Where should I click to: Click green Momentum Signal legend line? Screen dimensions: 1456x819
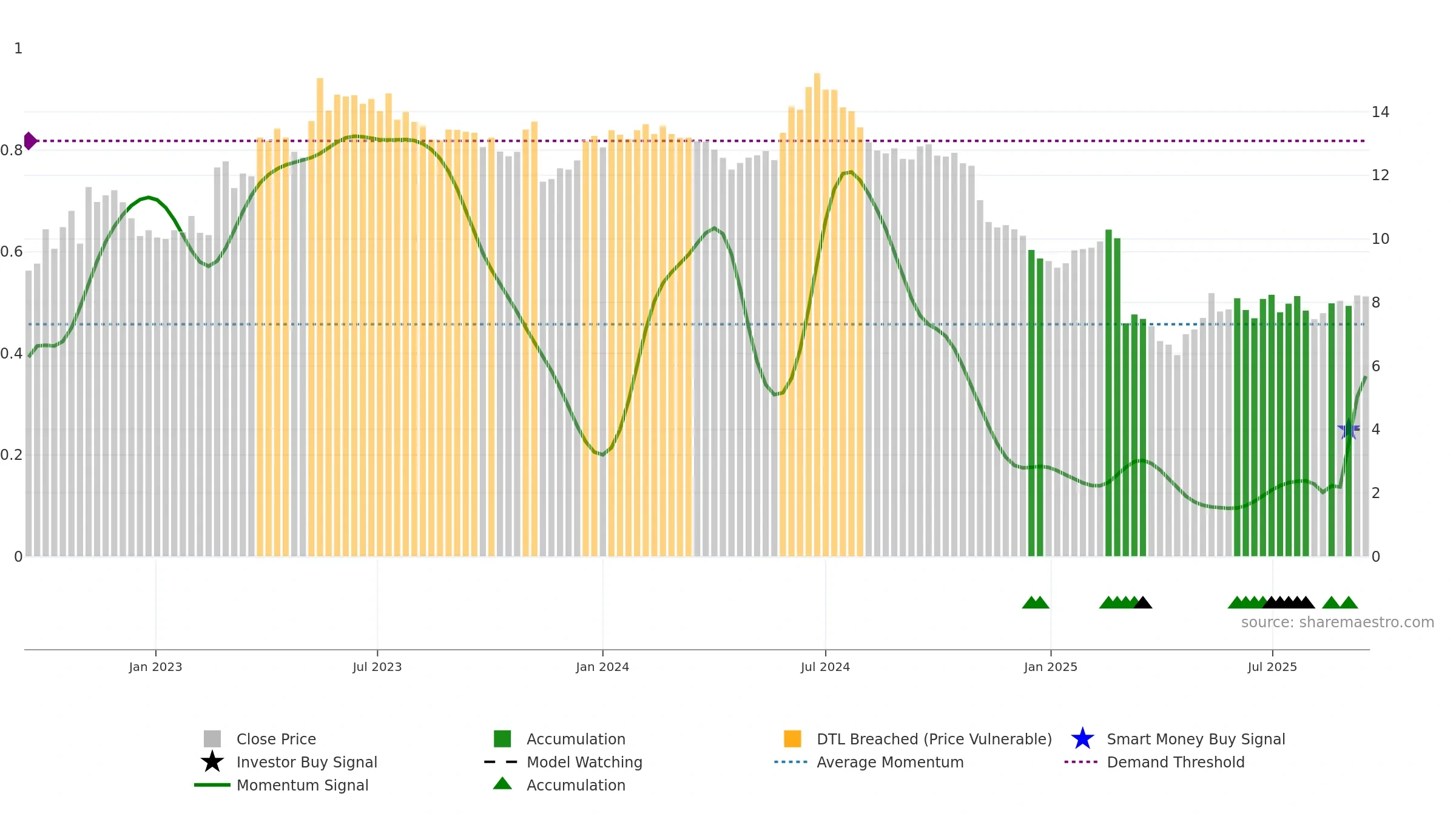click(212, 785)
